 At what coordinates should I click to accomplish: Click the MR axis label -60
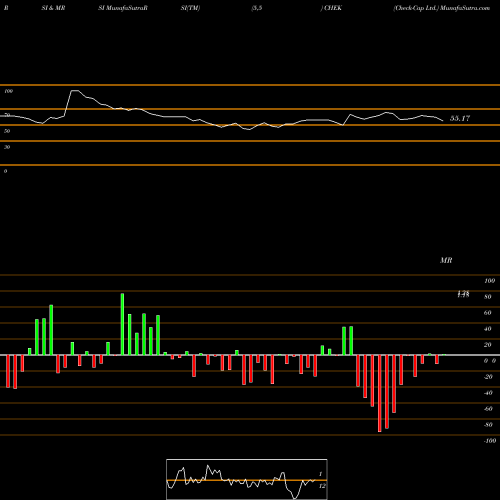(x=488, y=409)
